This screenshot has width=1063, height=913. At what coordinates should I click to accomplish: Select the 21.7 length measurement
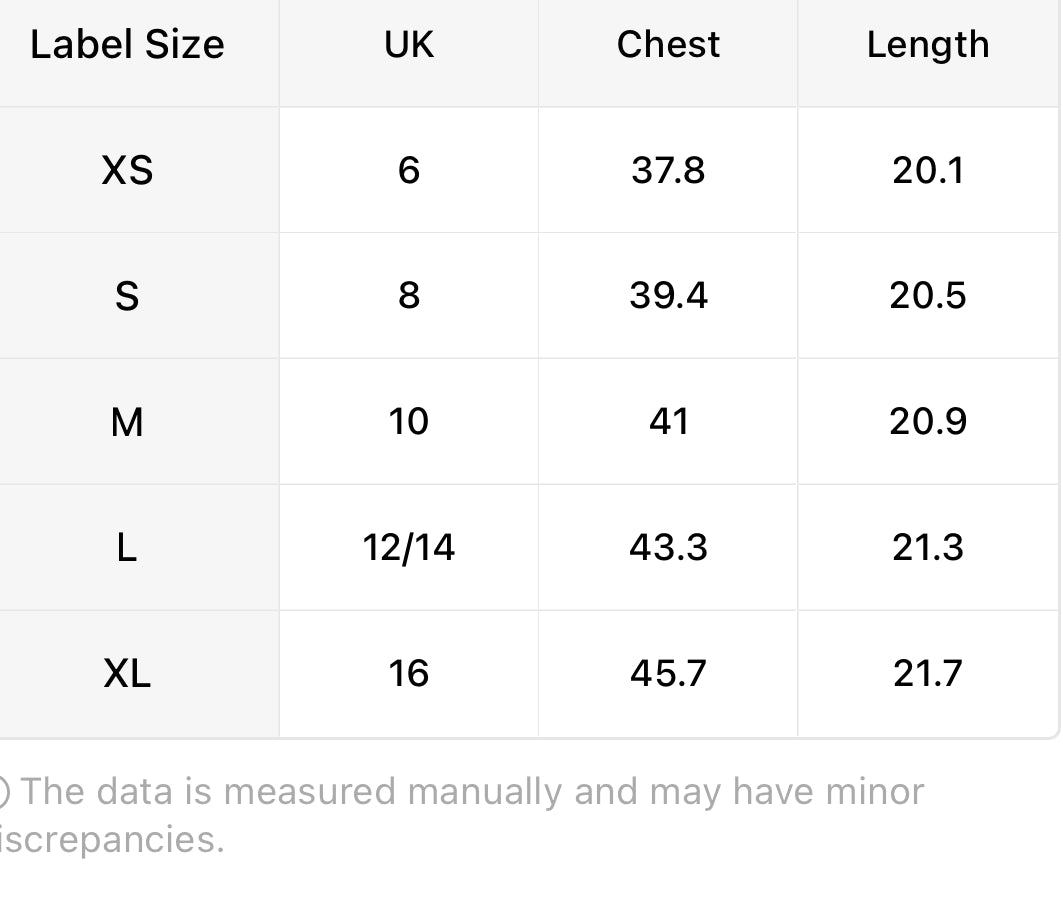pos(927,674)
